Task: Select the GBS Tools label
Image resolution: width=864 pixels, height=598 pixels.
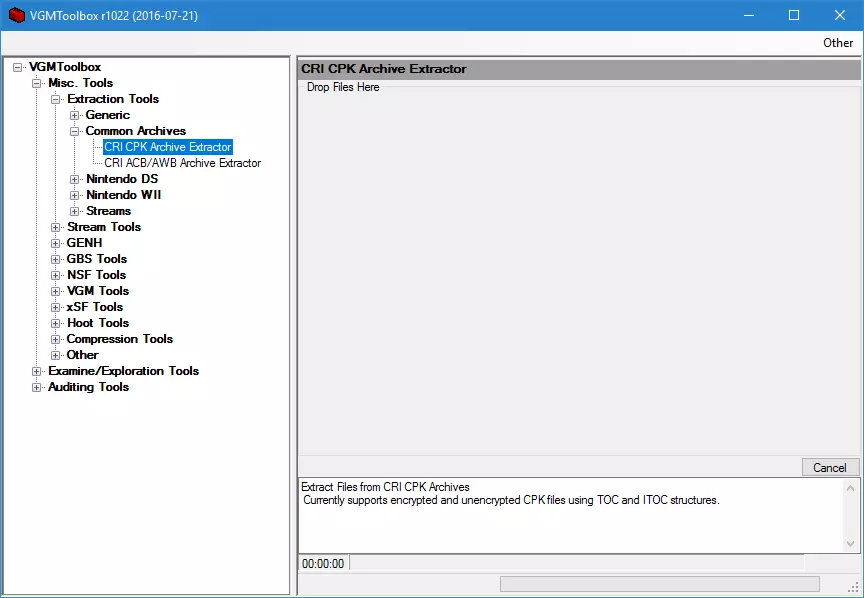Action: [x=96, y=258]
